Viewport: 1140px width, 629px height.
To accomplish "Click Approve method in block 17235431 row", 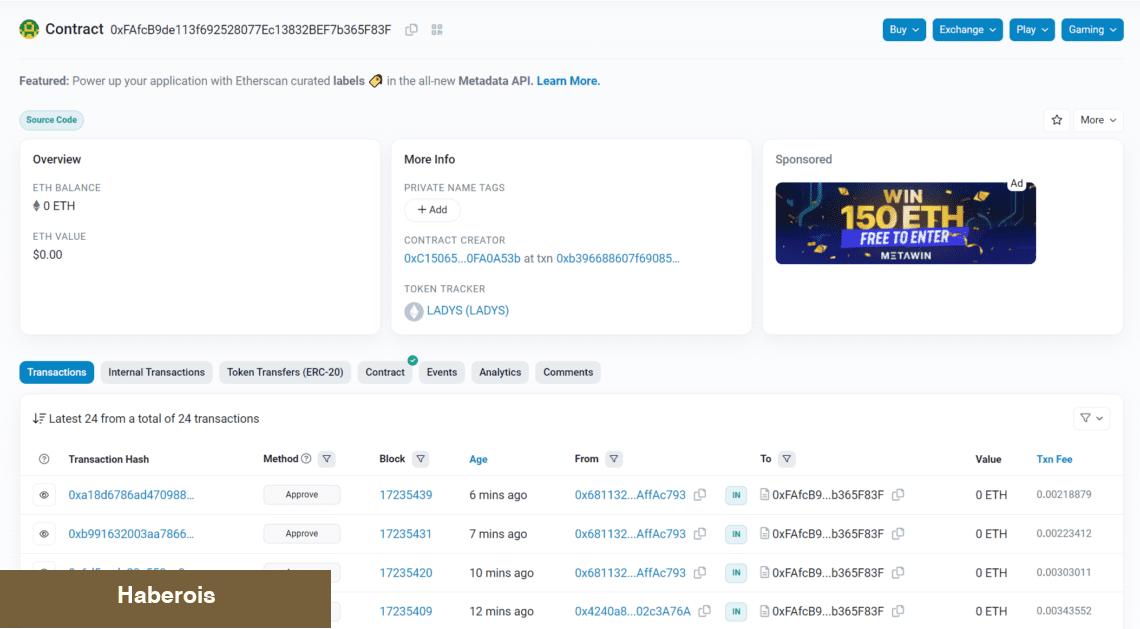I will point(302,534).
